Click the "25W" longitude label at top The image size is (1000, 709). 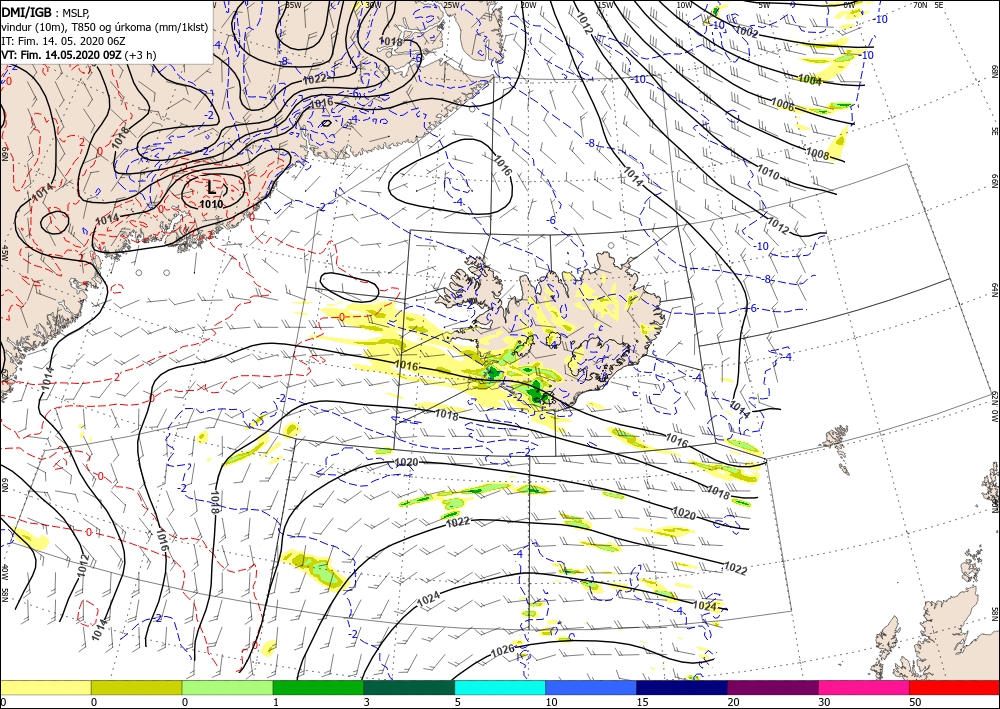[x=451, y=5]
